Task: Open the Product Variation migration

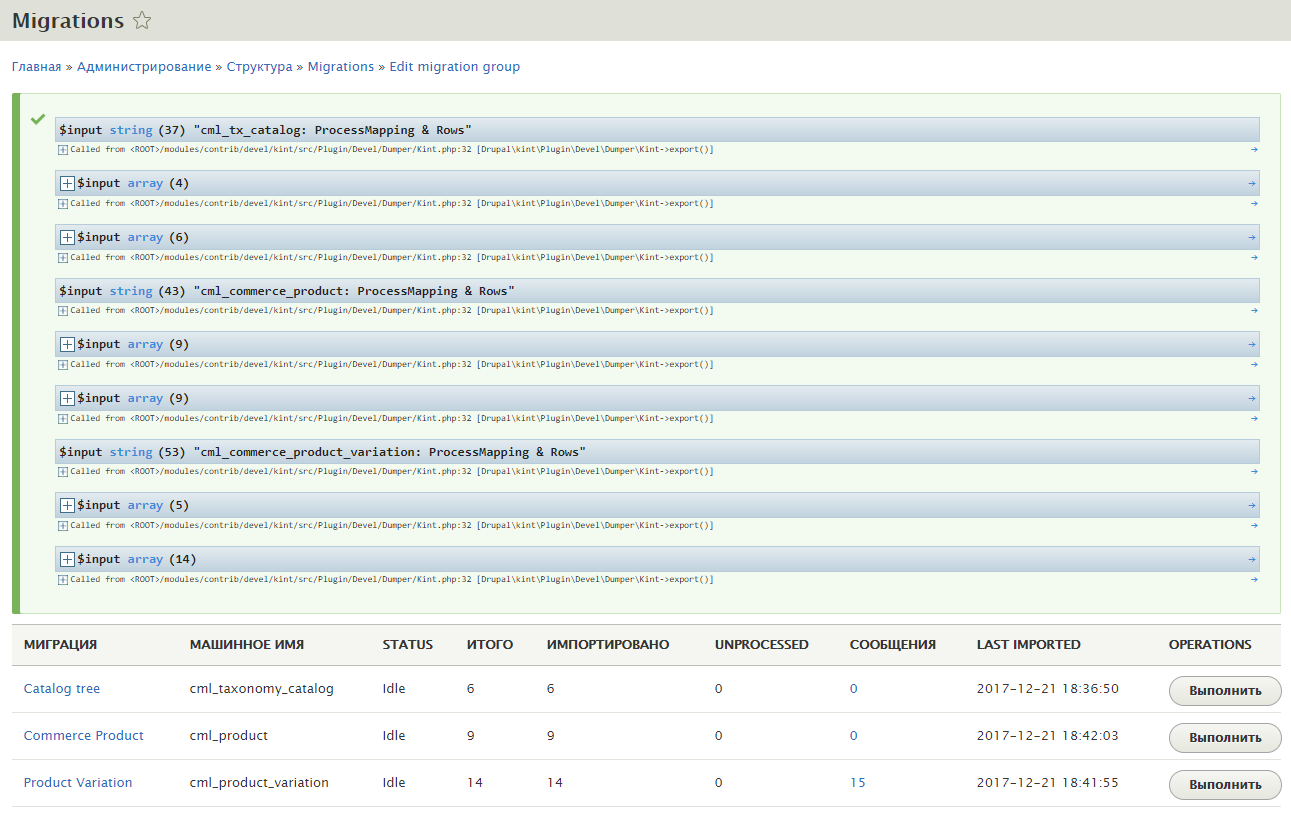Action: tap(78, 782)
